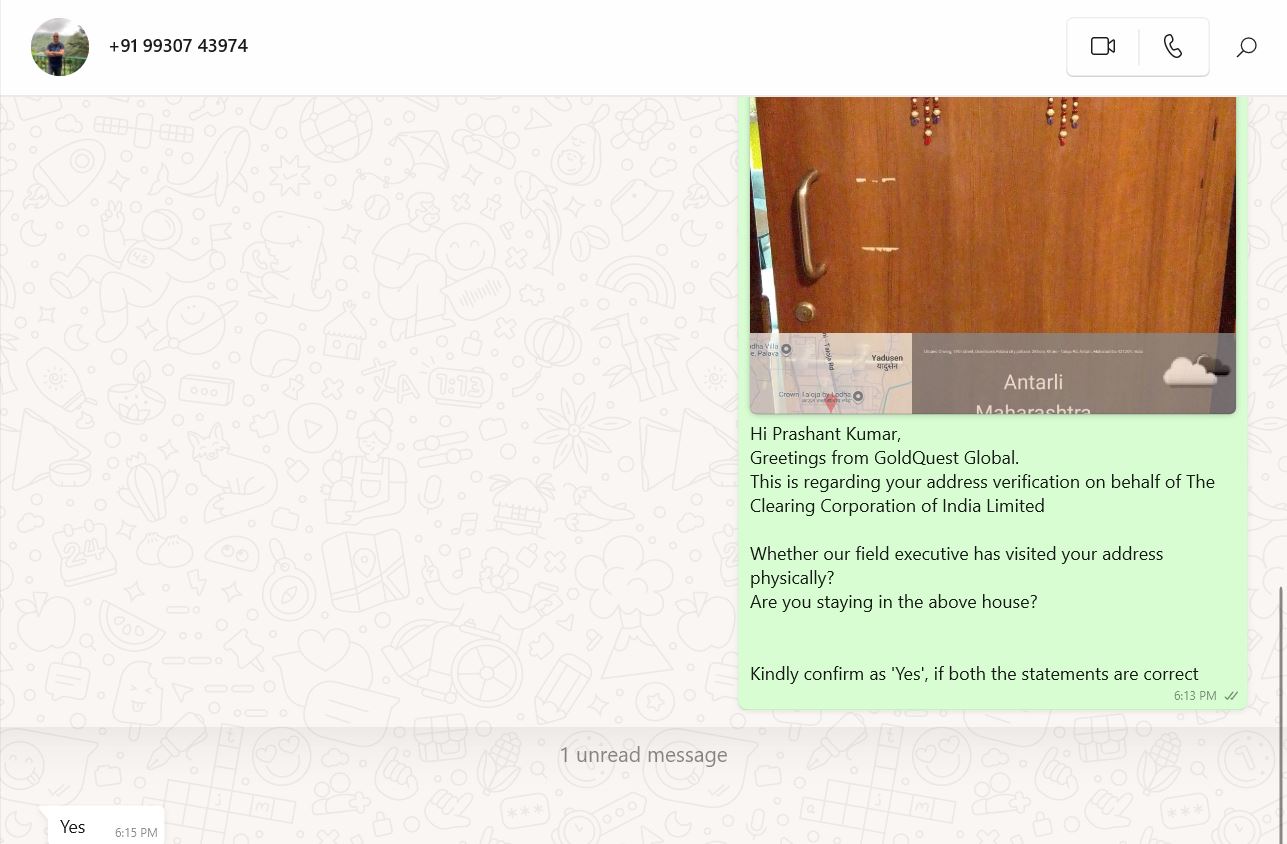Viewport: 1287px width, 844px height.
Task: Click the door handle in the photo
Action: 810,224
